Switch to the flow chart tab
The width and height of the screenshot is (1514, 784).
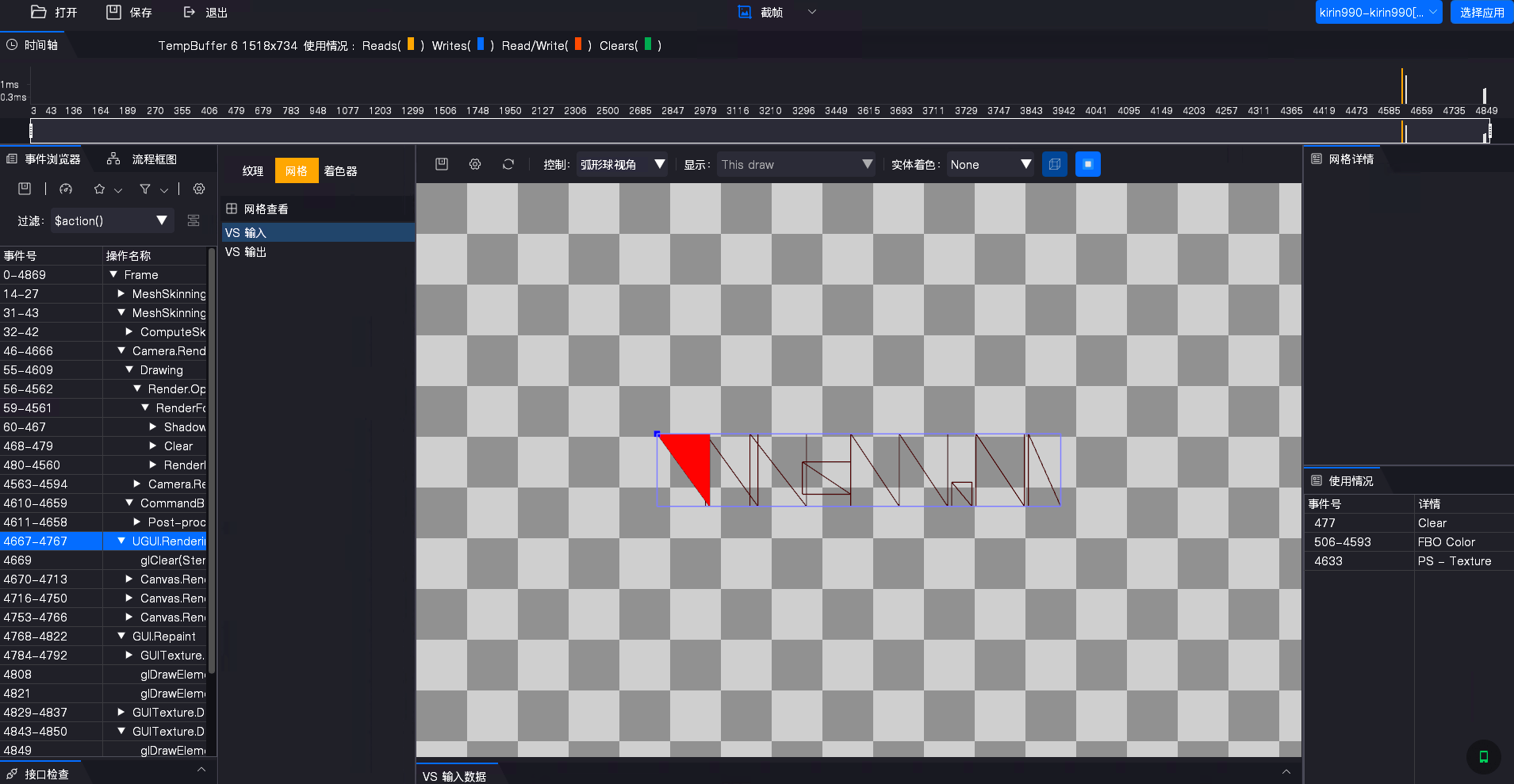coord(143,159)
